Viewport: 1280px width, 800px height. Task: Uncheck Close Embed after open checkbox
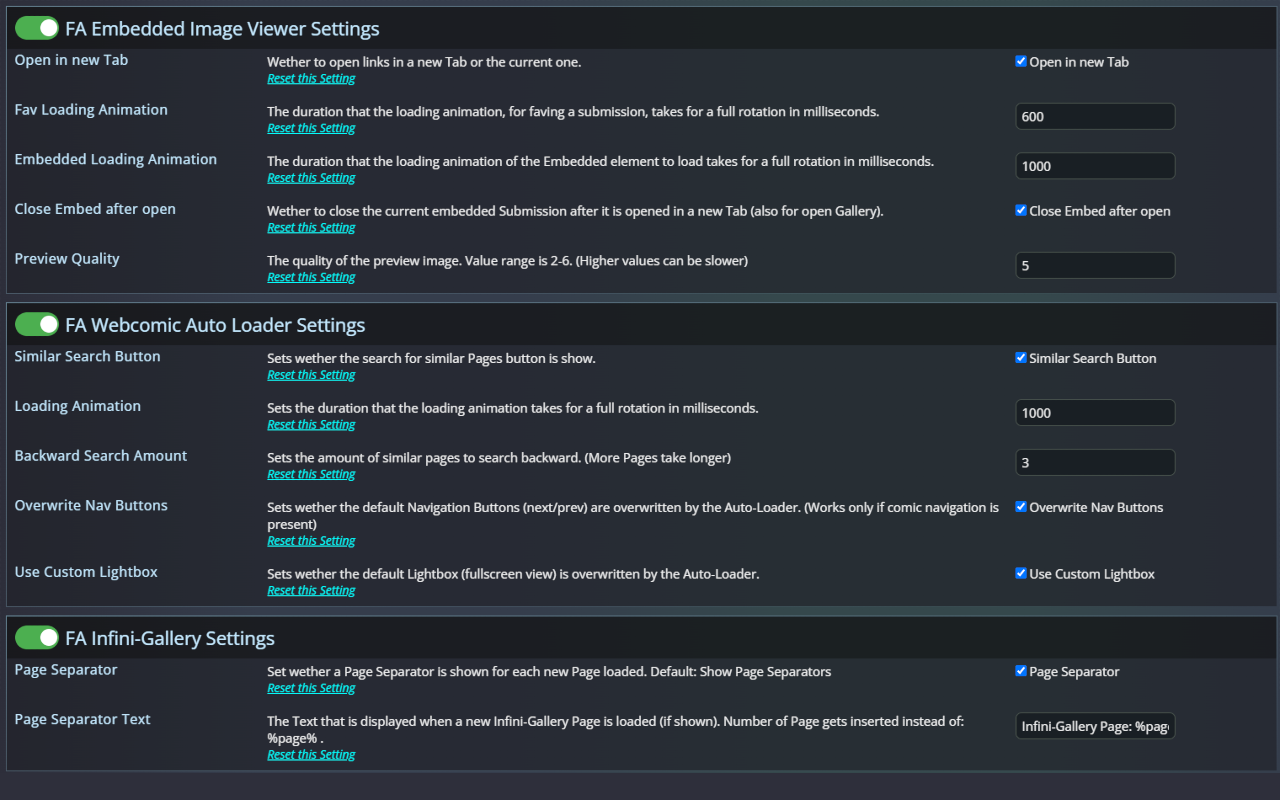point(1021,210)
